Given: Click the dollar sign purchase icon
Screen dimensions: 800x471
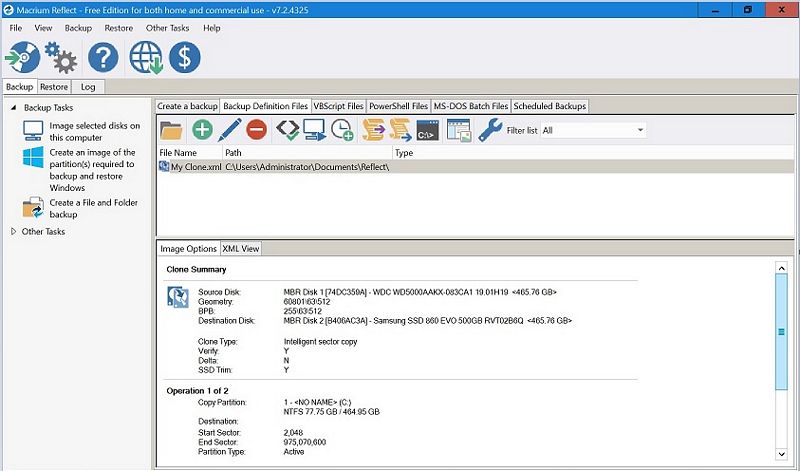Looking at the screenshot, I should (185, 57).
